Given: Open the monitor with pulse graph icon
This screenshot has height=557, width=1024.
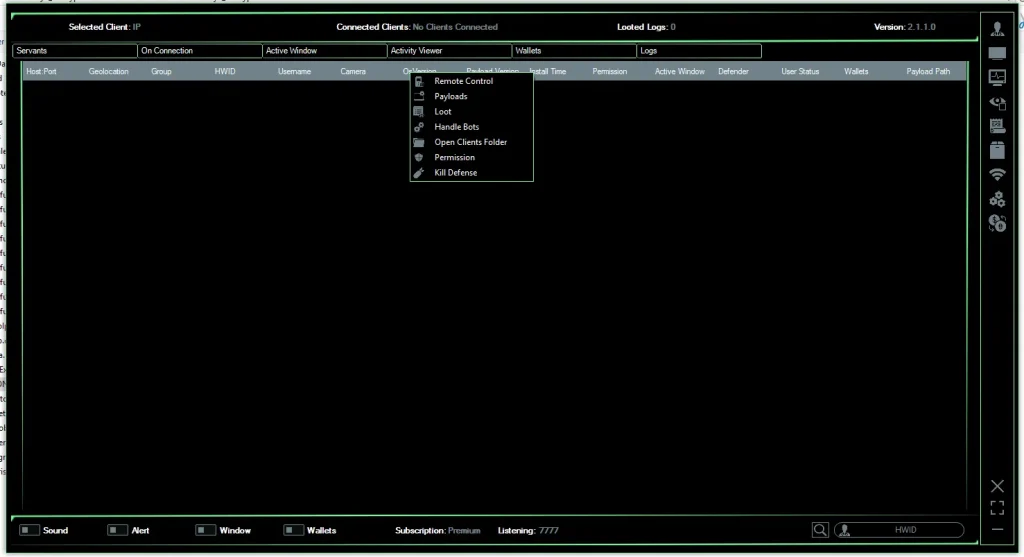Looking at the screenshot, I should (x=997, y=77).
